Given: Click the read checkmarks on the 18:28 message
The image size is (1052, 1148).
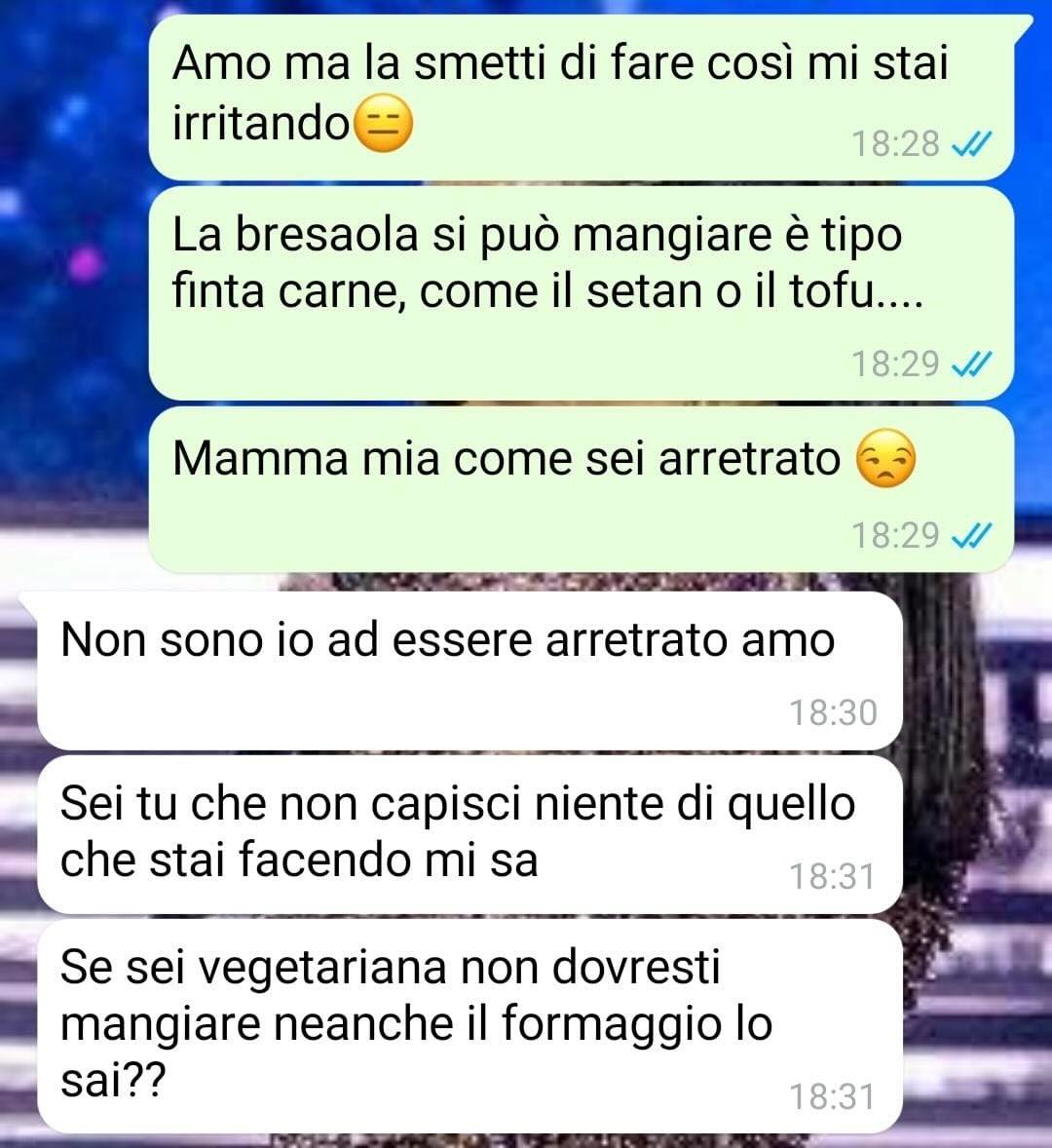Looking at the screenshot, I should (x=971, y=144).
